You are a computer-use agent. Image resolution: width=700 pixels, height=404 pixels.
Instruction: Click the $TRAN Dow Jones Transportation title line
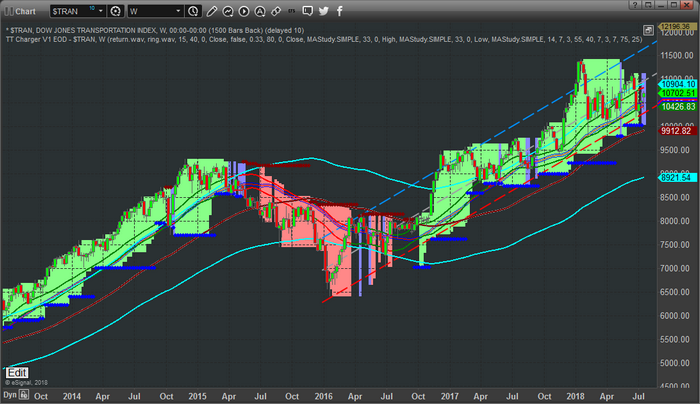pyautogui.click(x=155, y=30)
